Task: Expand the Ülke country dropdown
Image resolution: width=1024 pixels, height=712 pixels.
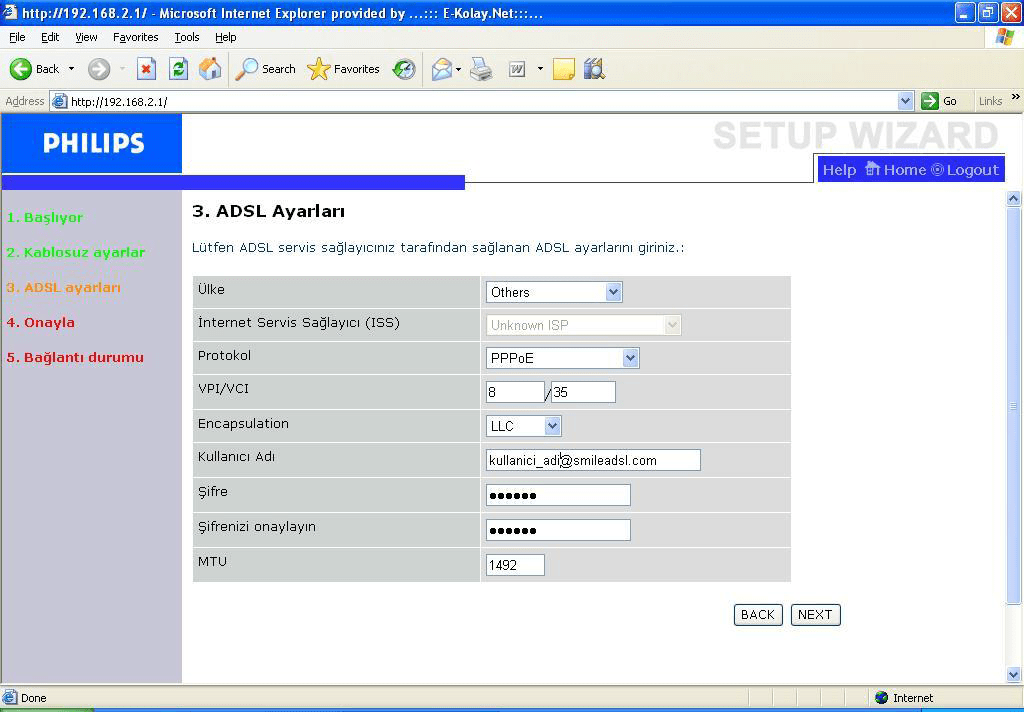Action: tap(613, 292)
